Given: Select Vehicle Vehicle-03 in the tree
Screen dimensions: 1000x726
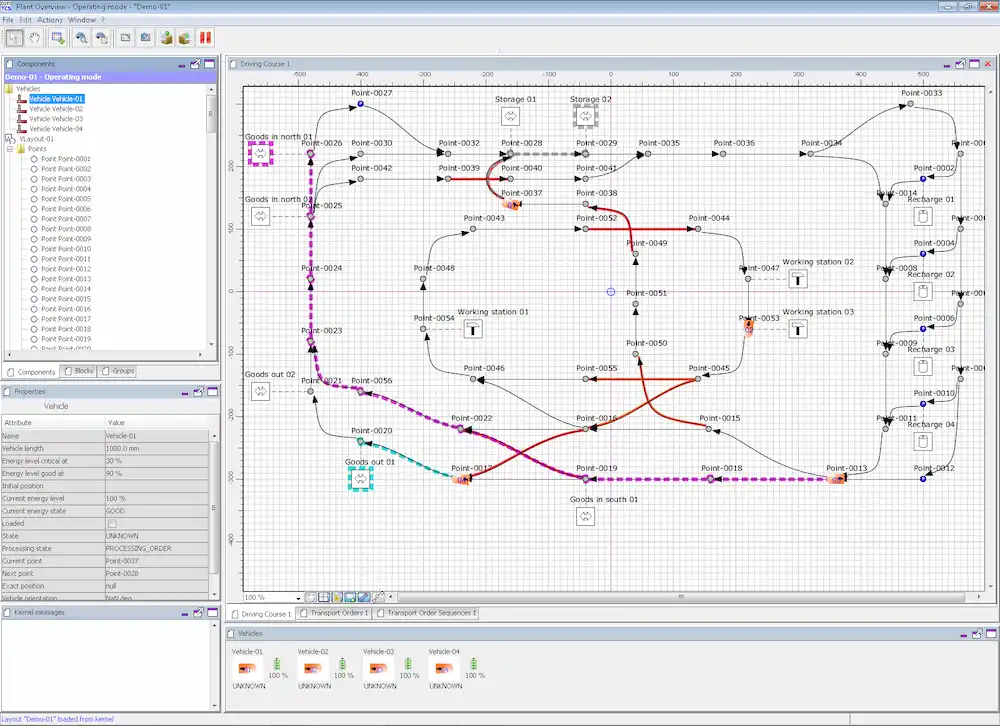Looking at the screenshot, I should pyautogui.click(x=56, y=119).
